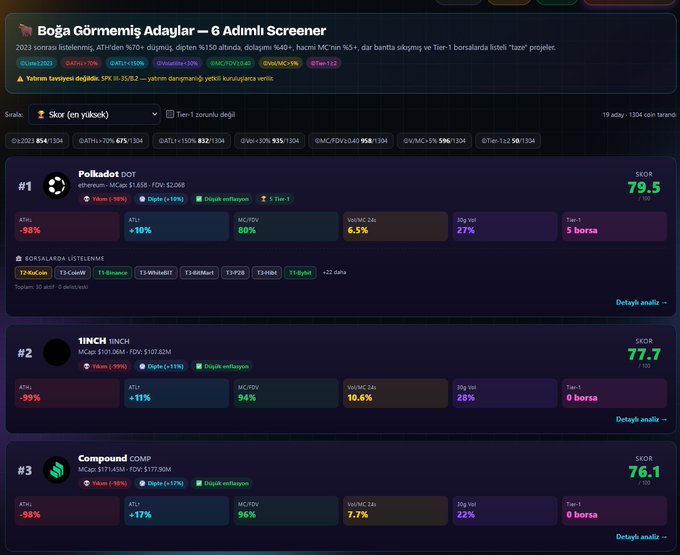Click the T1-Bybit exchange tag

300,273
